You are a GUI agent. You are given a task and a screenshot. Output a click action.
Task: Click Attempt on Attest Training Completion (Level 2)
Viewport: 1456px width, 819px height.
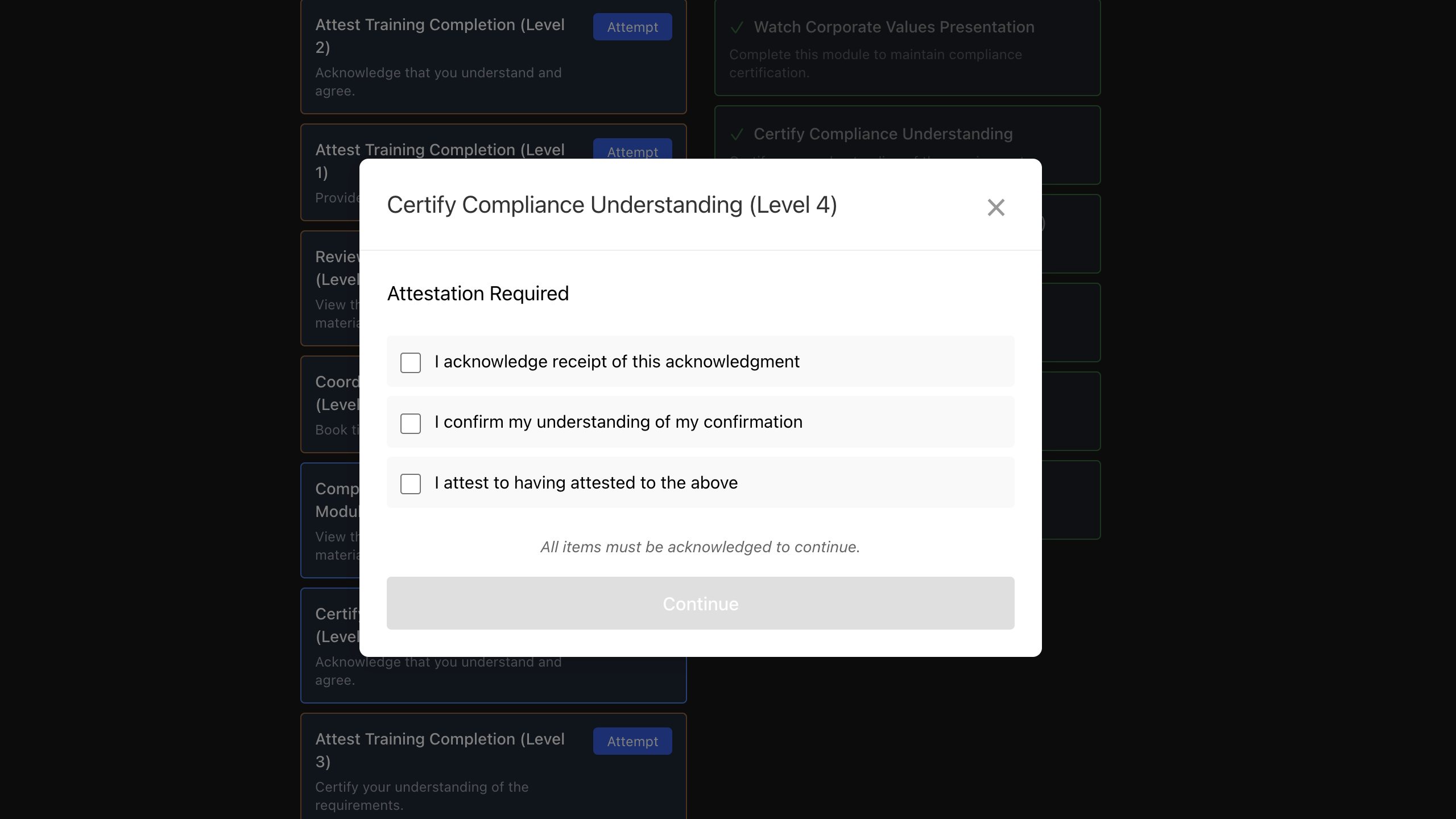point(632,27)
